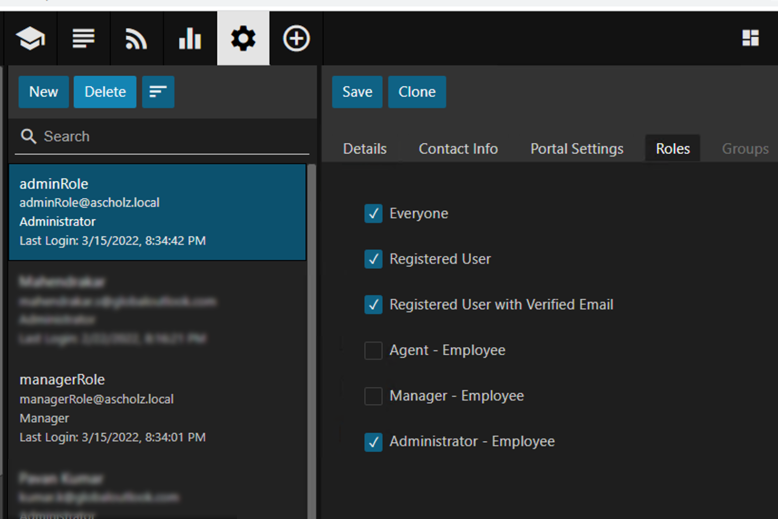Open the dashboard grid icon at top right

point(750,38)
